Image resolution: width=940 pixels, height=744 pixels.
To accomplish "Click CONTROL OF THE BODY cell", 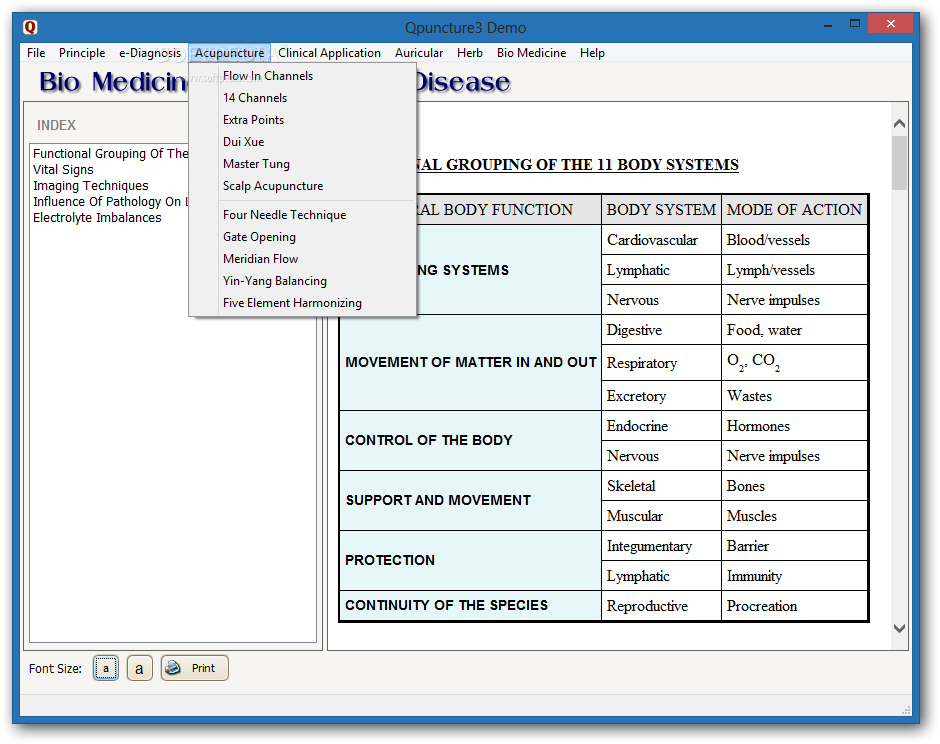I will pyautogui.click(x=471, y=441).
